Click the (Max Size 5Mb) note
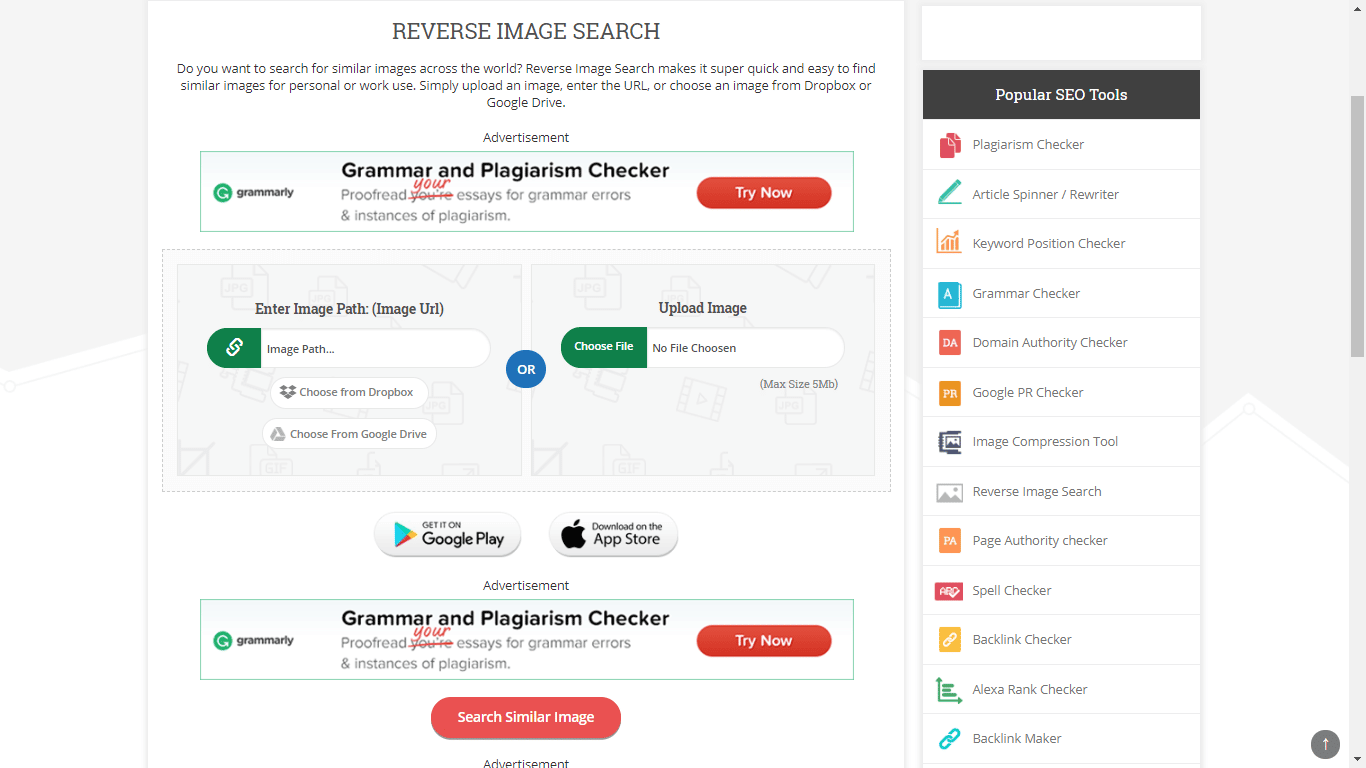The width and height of the screenshot is (1366, 768). (799, 384)
